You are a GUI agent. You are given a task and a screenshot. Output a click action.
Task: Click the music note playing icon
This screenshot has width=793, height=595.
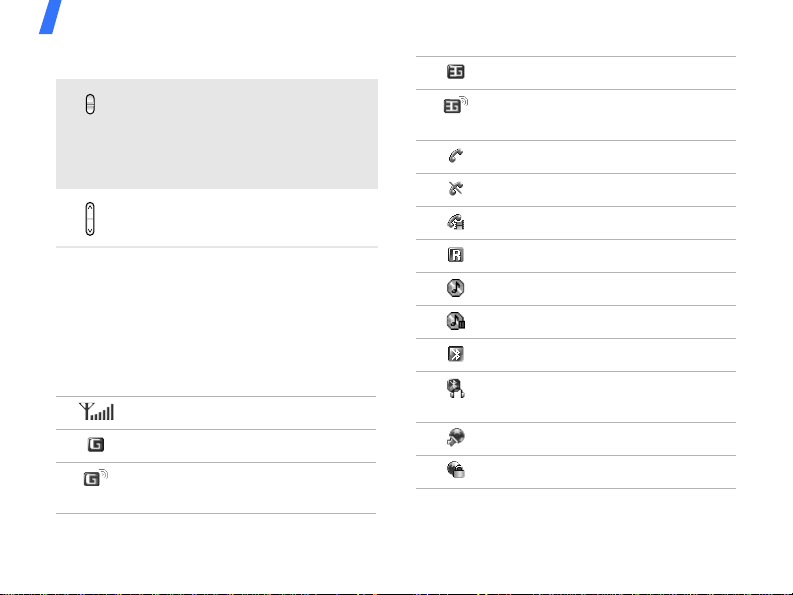(x=456, y=287)
